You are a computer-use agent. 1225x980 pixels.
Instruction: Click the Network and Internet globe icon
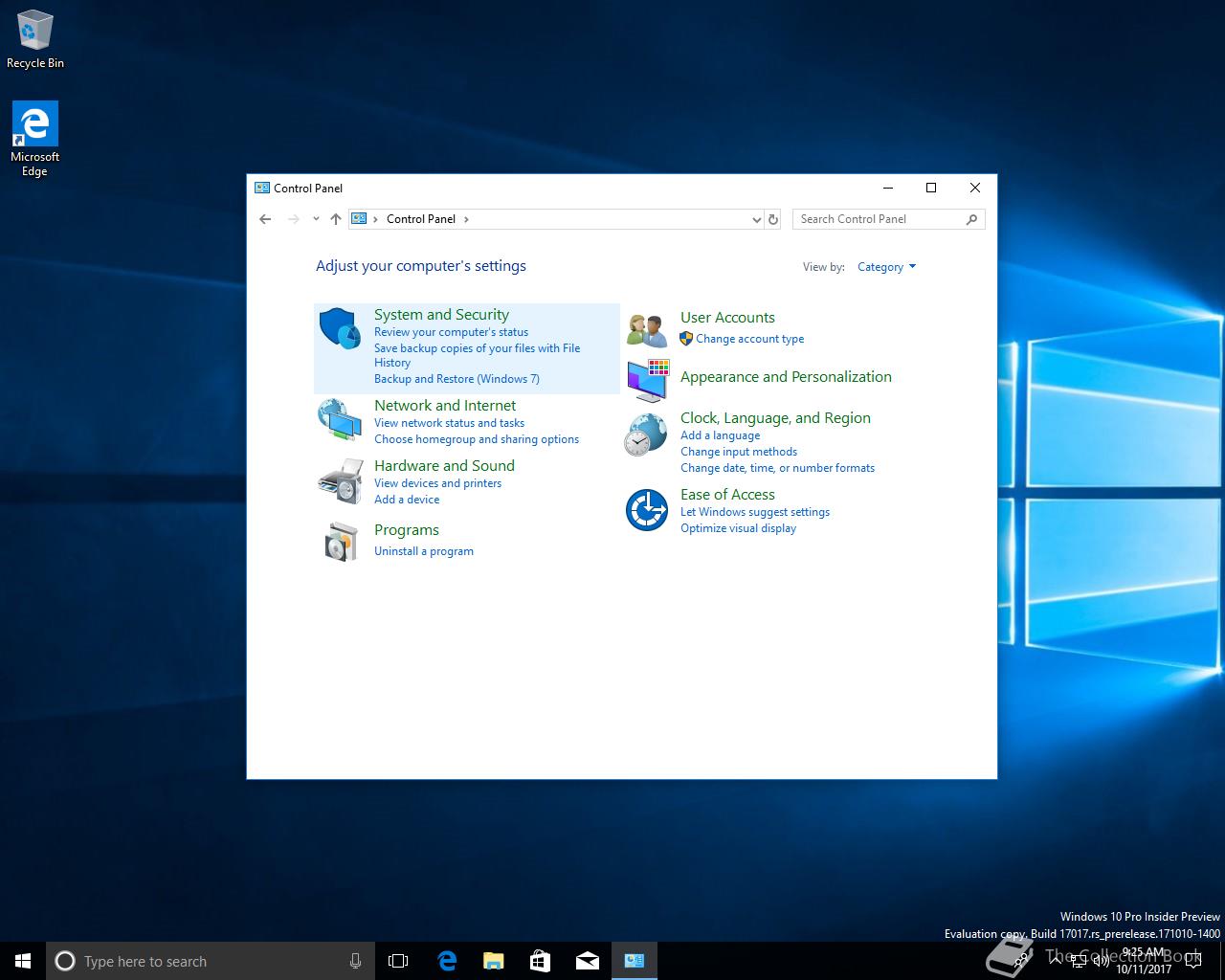[x=339, y=420]
